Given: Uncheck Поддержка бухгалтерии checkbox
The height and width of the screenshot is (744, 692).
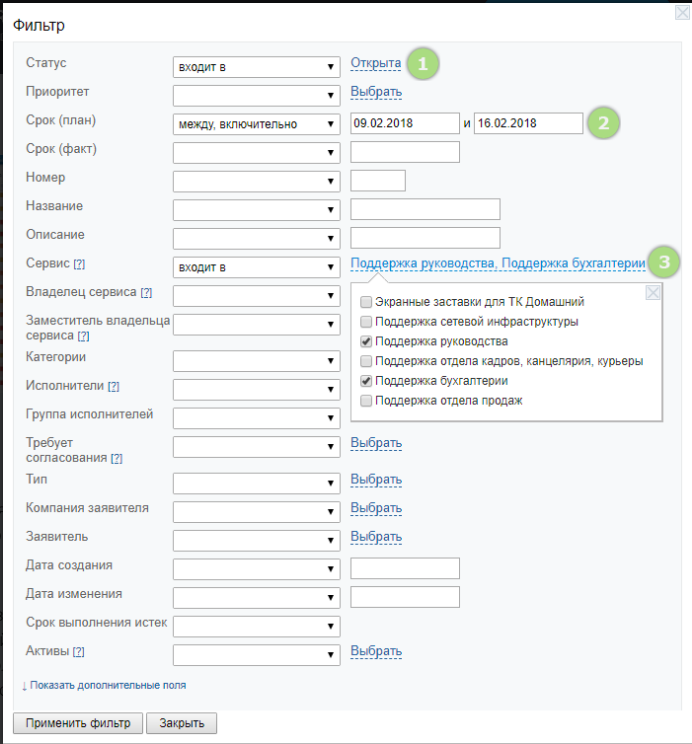Looking at the screenshot, I should tap(367, 381).
